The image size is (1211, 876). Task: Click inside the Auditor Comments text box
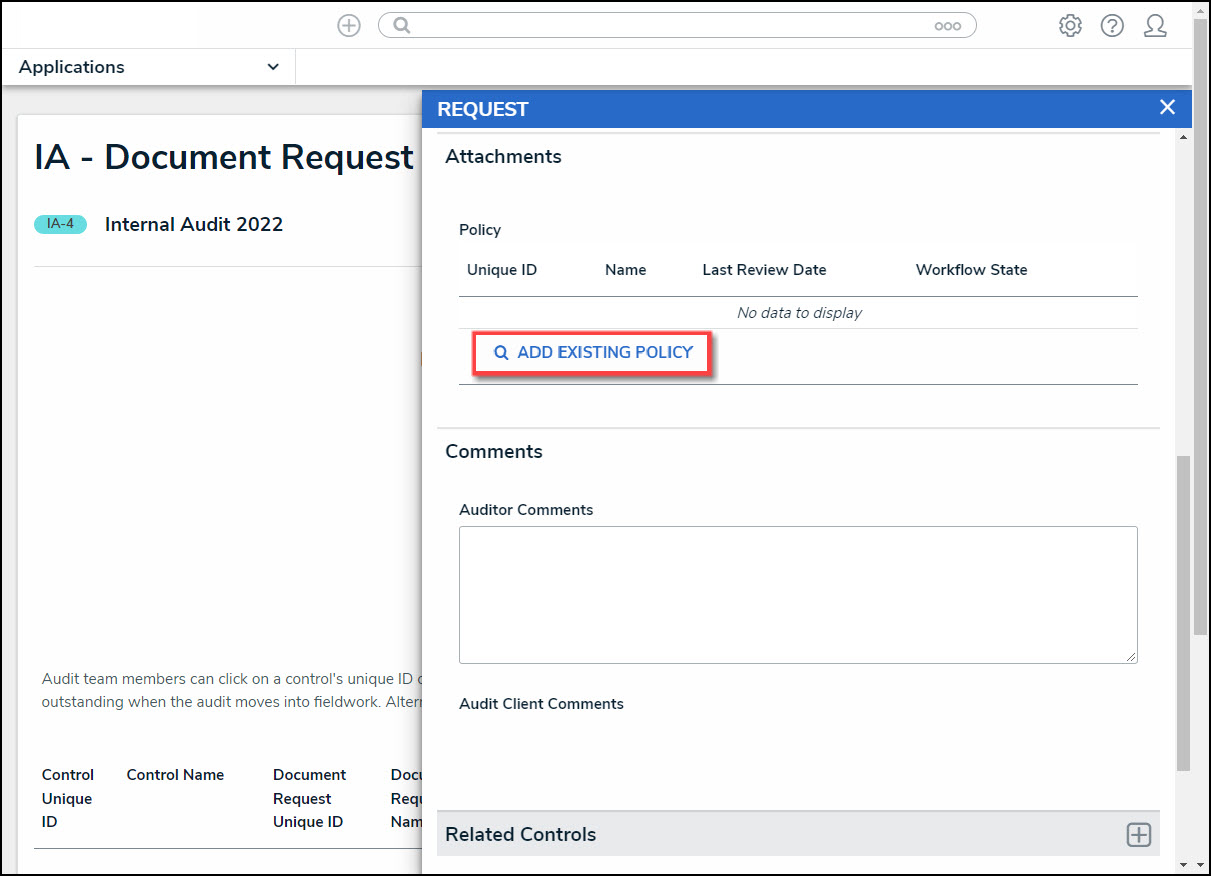[x=797, y=594]
